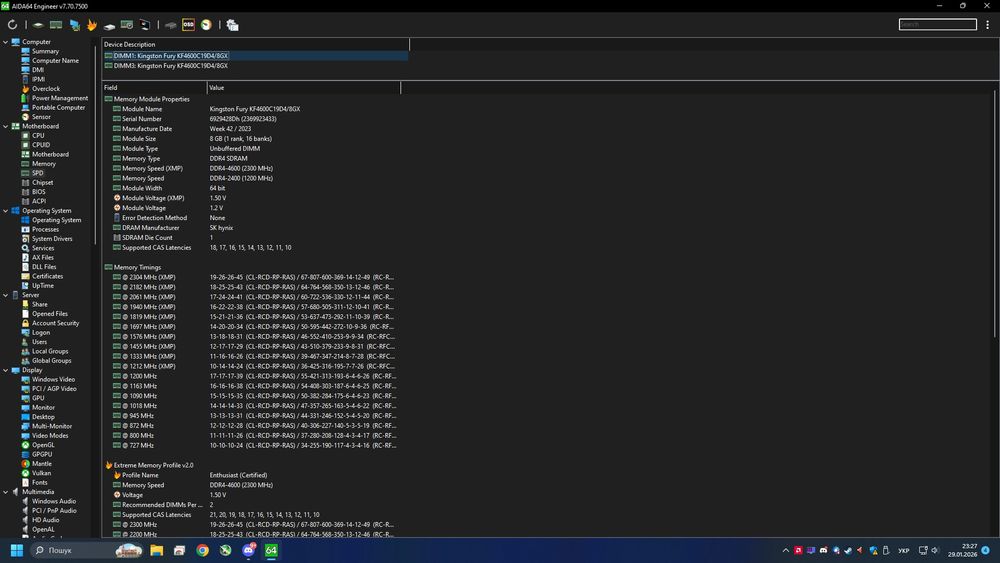Focus the Search input field
Viewport: 1000px width, 563px height.
tap(937, 24)
